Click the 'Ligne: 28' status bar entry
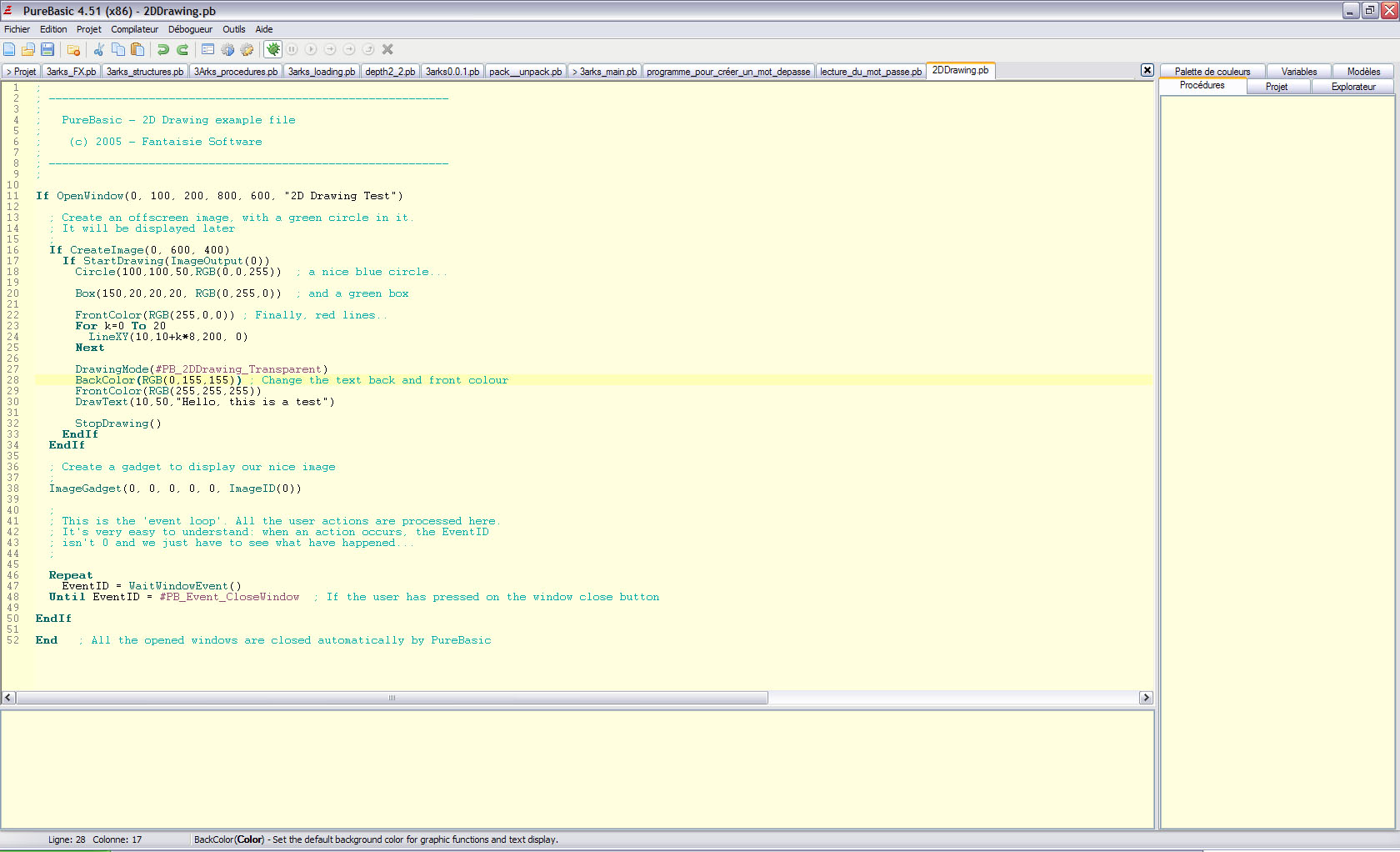 pos(67,839)
